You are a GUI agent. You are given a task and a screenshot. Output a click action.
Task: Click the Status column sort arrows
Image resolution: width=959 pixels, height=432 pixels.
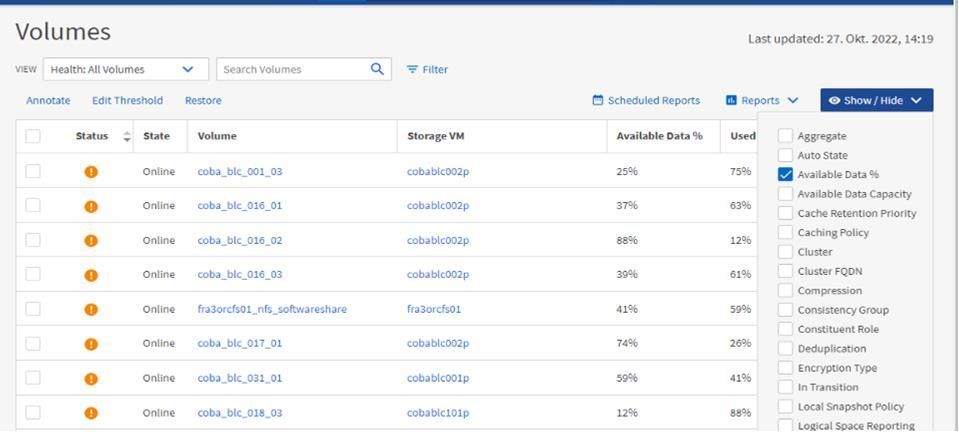coord(127,137)
